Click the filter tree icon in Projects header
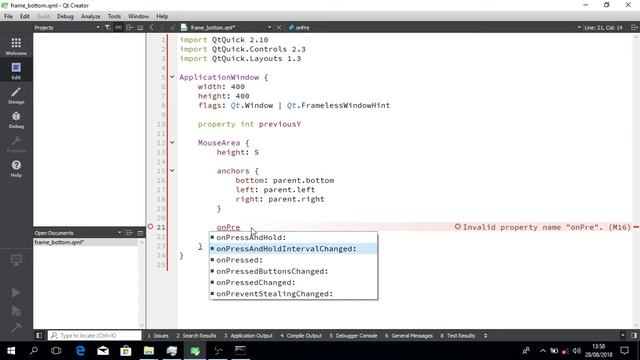This screenshot has height=360, width=640. point(107,27)
